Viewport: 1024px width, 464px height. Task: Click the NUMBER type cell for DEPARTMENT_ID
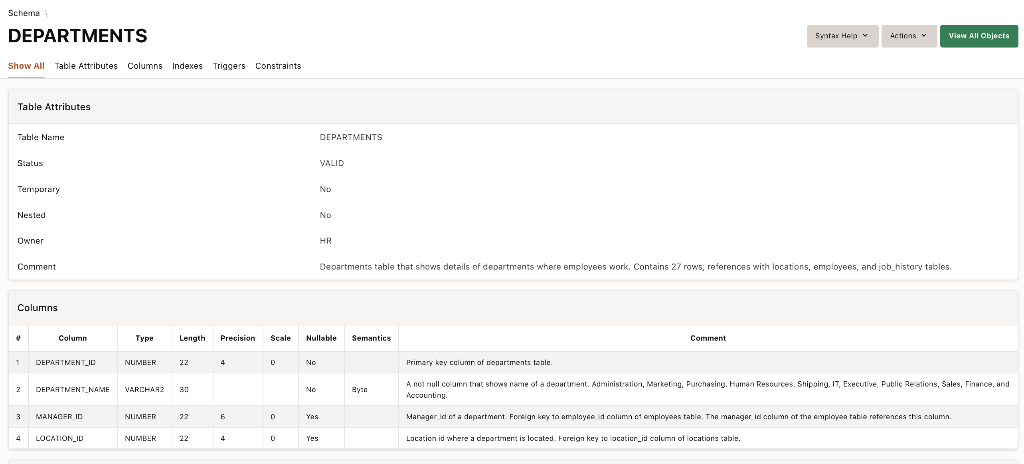[x=144, y=362]
